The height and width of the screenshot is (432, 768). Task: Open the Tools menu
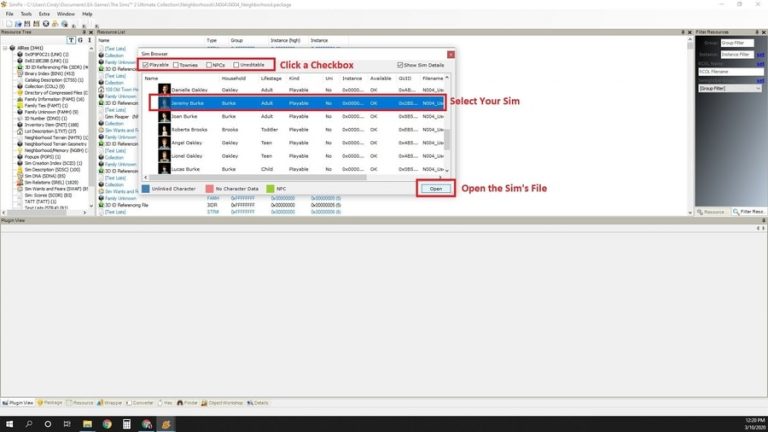[26, 14]
